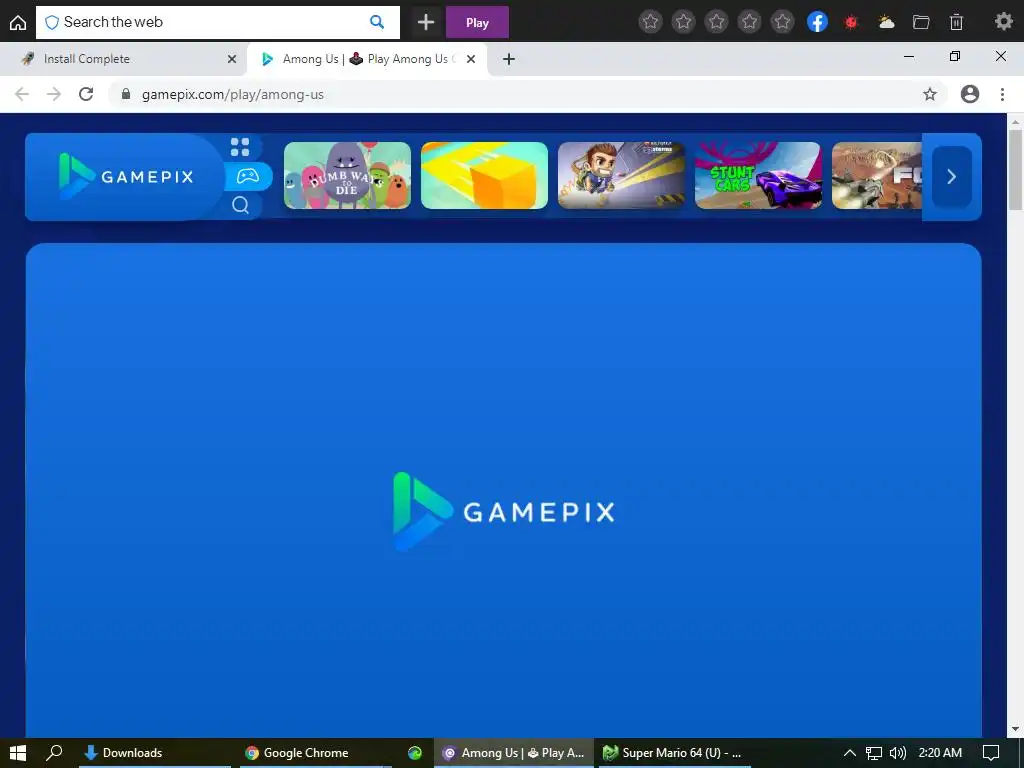Click the folder icon in top bar
This screenshot has width=1024, height=768.
pos(921,22)
